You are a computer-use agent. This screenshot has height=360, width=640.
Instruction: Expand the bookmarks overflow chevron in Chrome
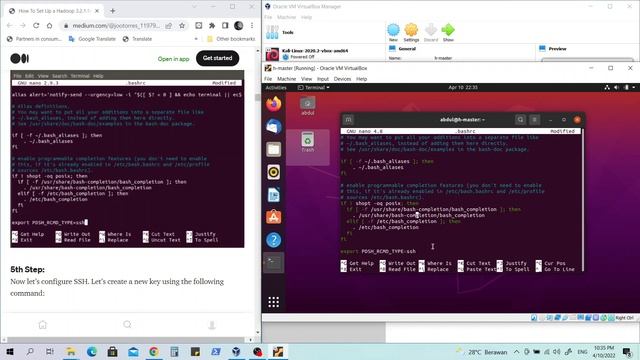(196, 39)
